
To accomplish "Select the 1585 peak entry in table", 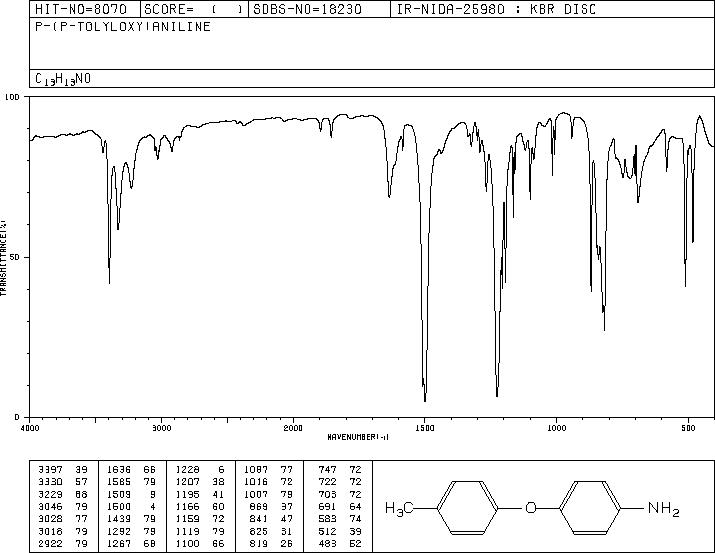I will coord(131,482).
